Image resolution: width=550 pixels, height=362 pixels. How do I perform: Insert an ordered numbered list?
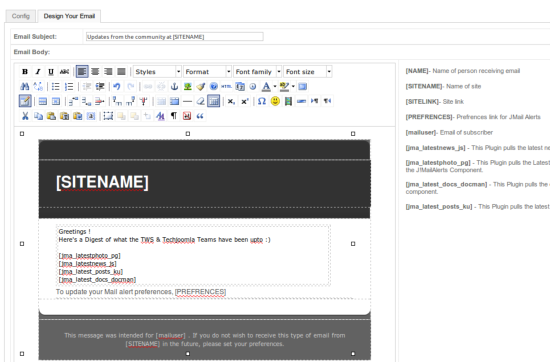69,86
